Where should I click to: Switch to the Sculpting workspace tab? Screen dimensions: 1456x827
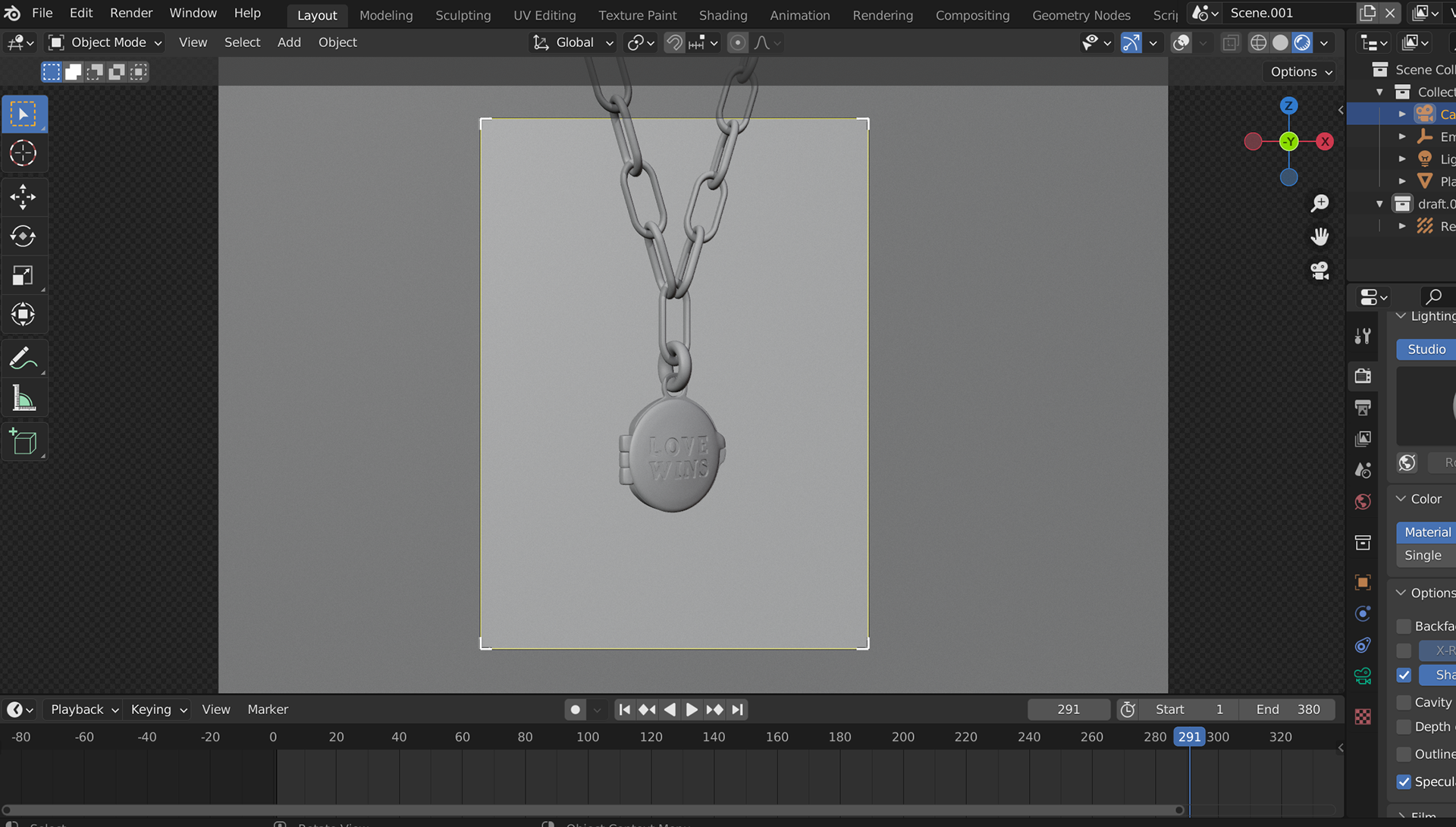pyautogui.click(x=463, y=15)
